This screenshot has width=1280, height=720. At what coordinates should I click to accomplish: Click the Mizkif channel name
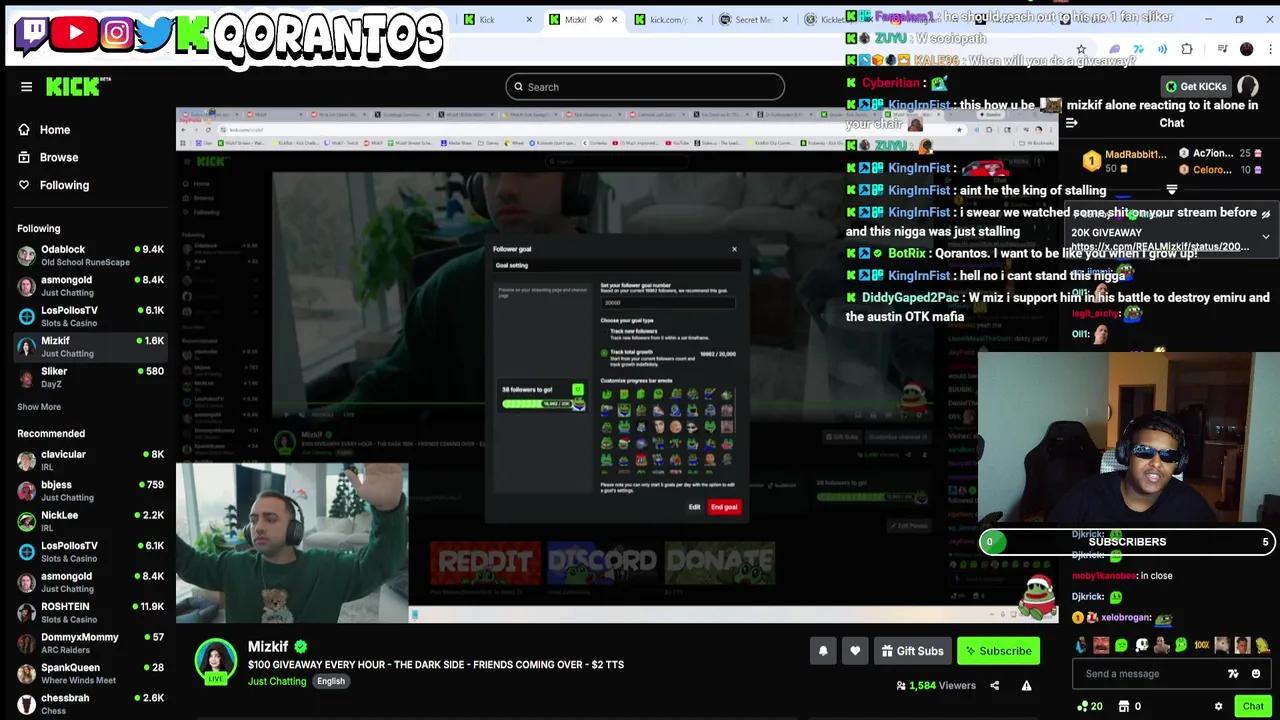click(x=268, y=647)
